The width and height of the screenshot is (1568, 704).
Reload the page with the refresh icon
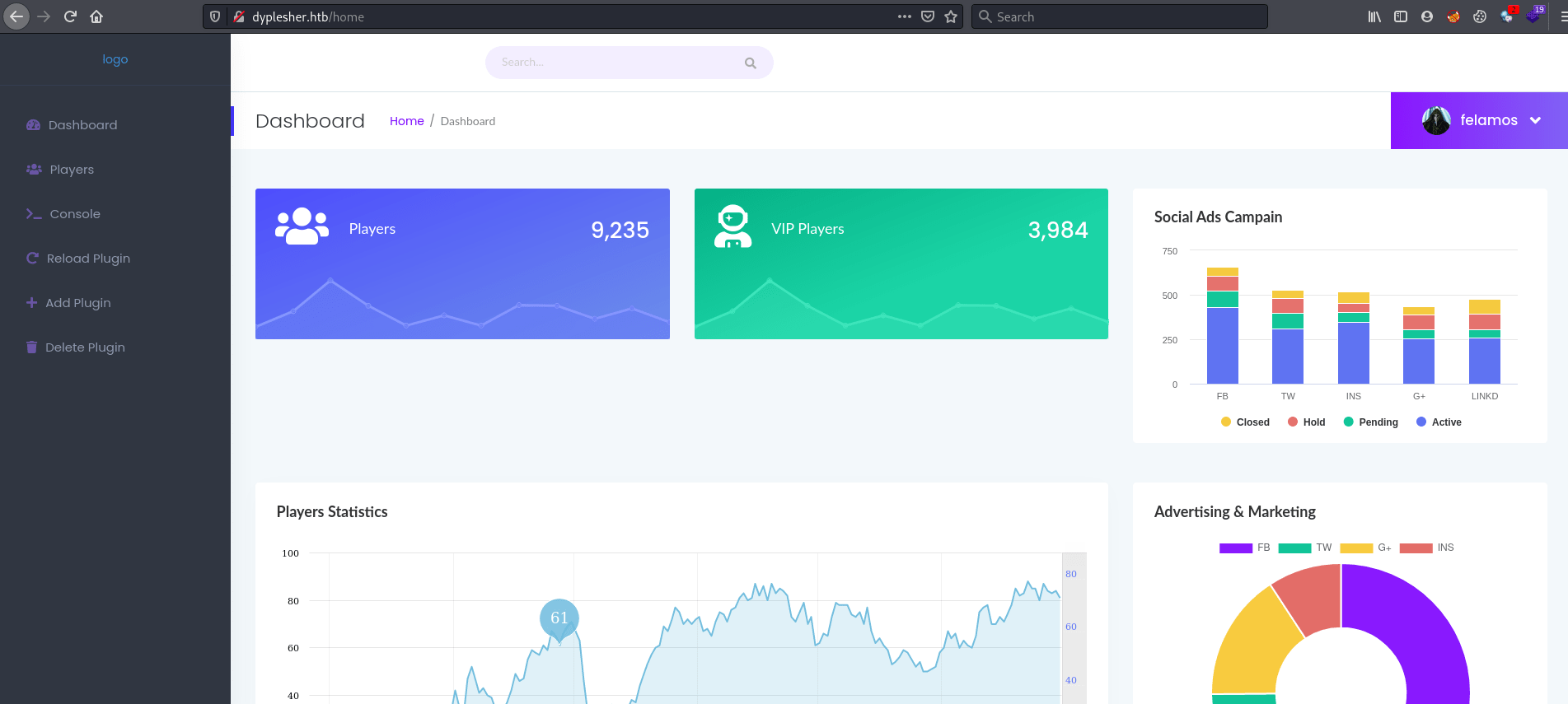coord(70,16)
